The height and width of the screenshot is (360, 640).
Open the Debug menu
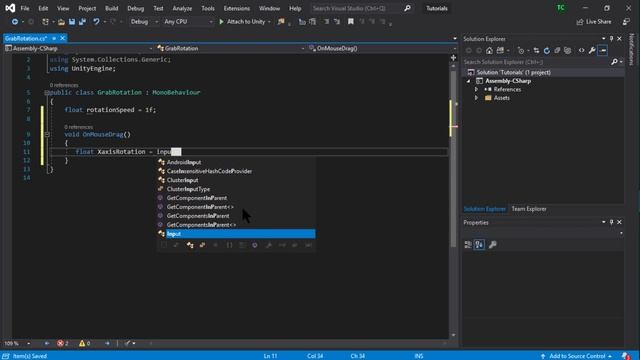pos(136,8)
